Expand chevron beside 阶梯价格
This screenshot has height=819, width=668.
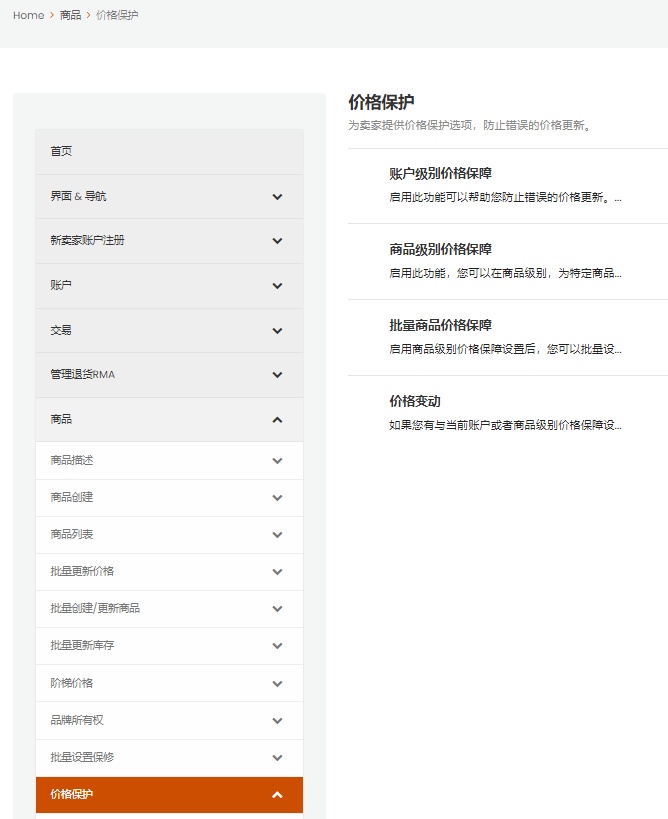point(277,684)
